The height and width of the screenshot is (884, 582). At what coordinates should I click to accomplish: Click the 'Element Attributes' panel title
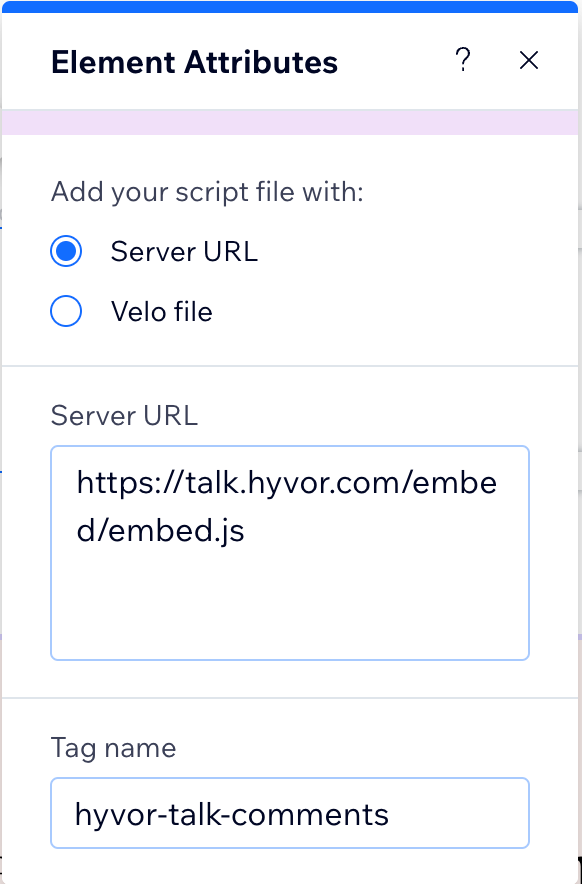[194, 62]
